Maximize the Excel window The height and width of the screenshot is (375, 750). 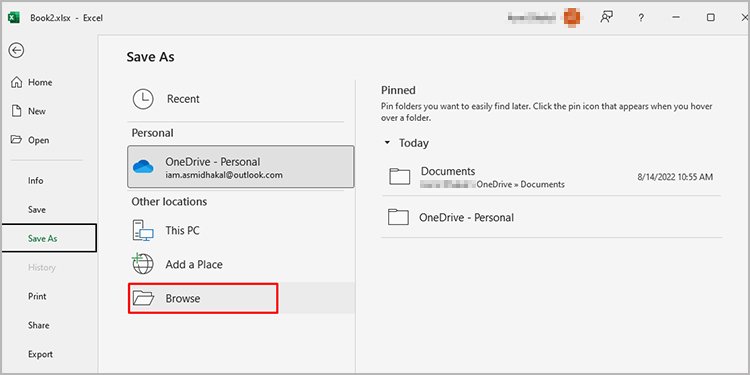pyautogui.click(x=711, y=18)
